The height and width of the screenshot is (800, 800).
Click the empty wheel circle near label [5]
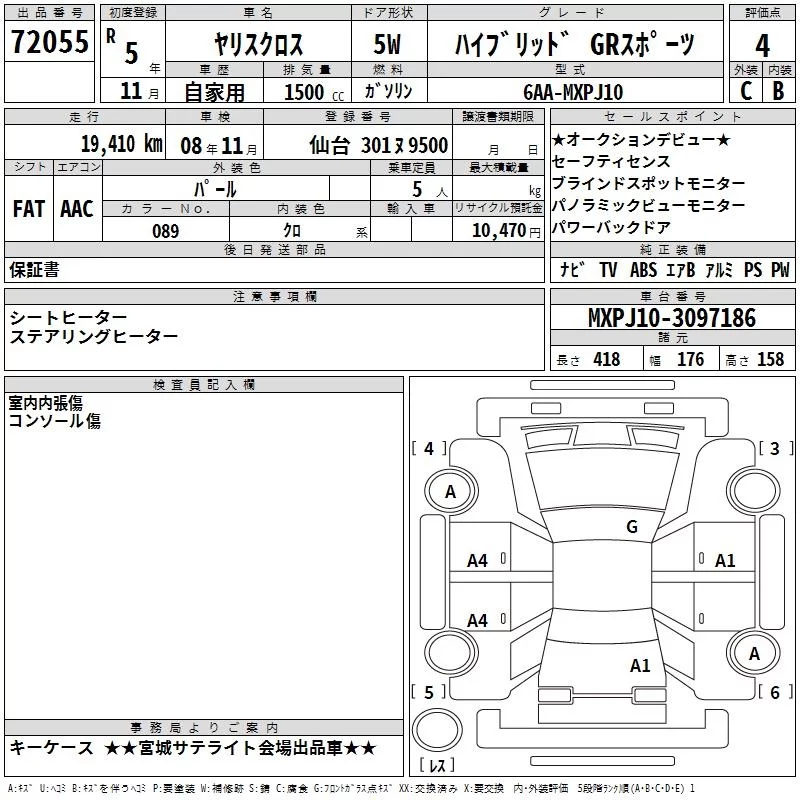click(x=450, y=653)
